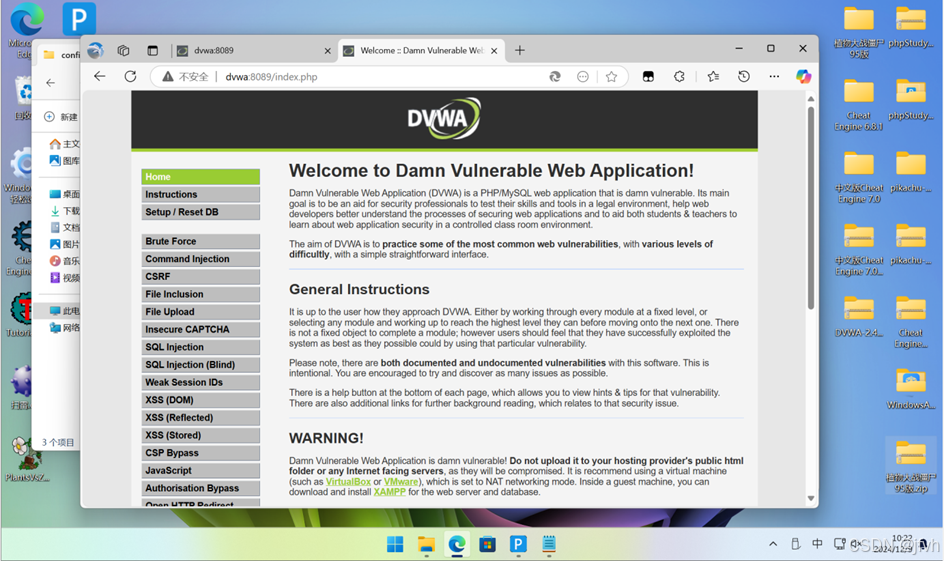Image resolution: width=944 pixels, height=561 pixels.
Task: Open the XSS (Stored) module
Action: 200,435
